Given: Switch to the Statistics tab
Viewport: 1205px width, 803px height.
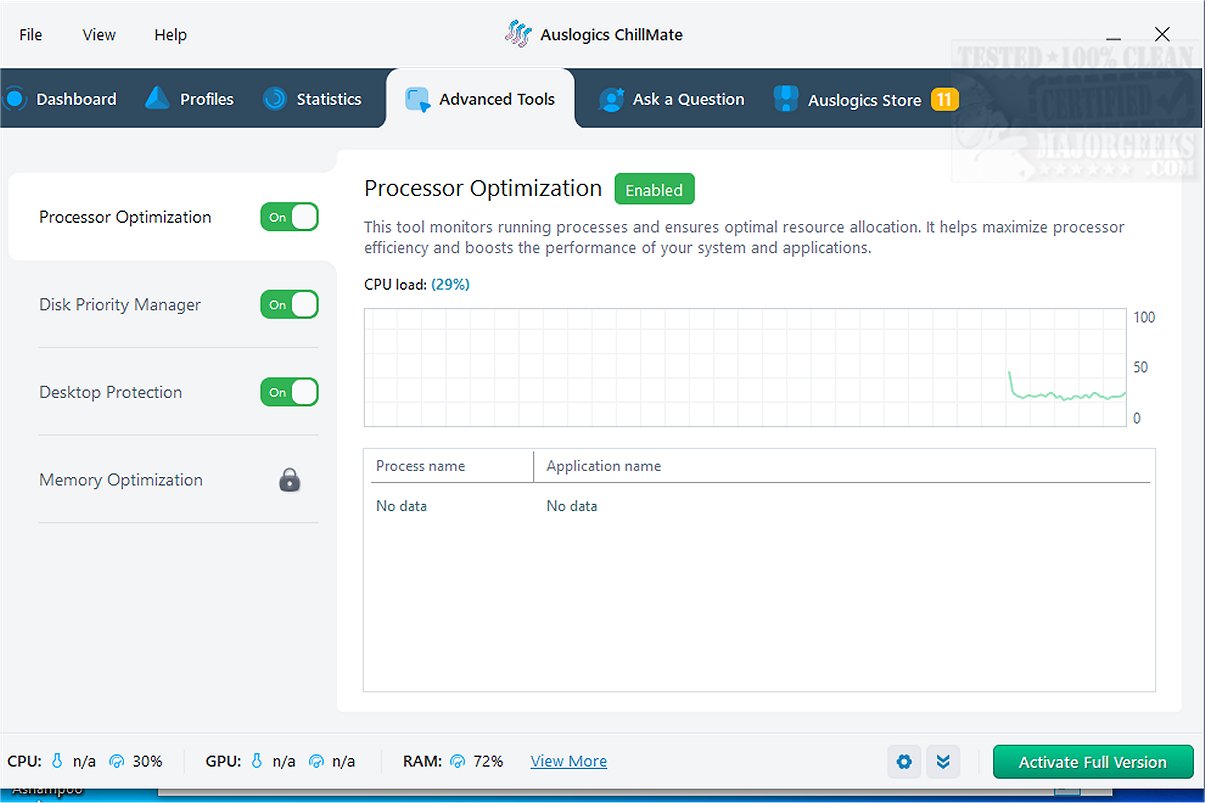Looking at the screenshot, I should tap(312, 99).
